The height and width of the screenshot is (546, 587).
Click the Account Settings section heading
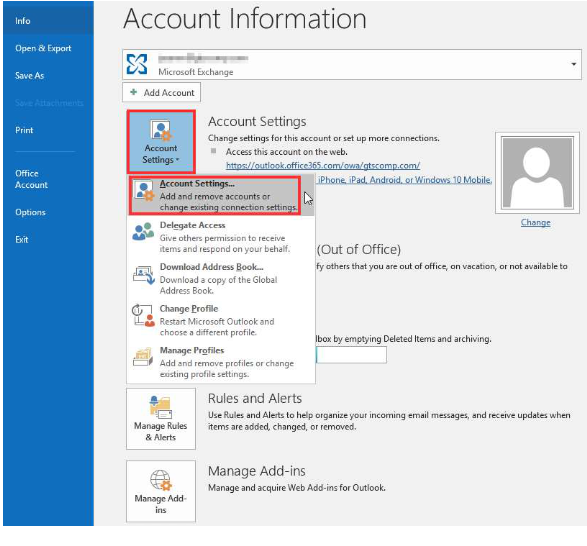[x=257, y=121]
